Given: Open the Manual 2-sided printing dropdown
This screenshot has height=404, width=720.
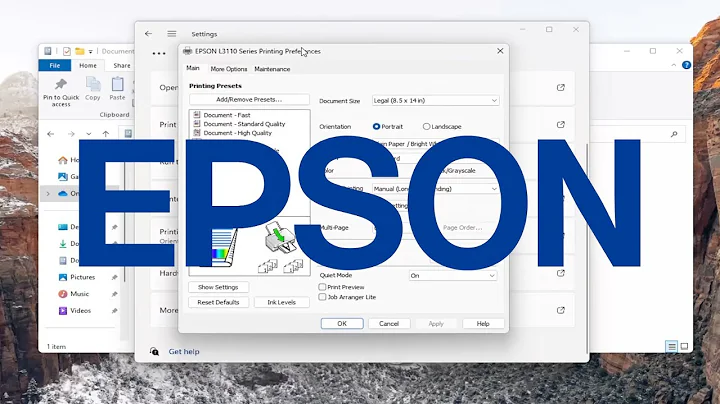Looking at the screenshot, I should pyautogui.click(x=435, y=189).
